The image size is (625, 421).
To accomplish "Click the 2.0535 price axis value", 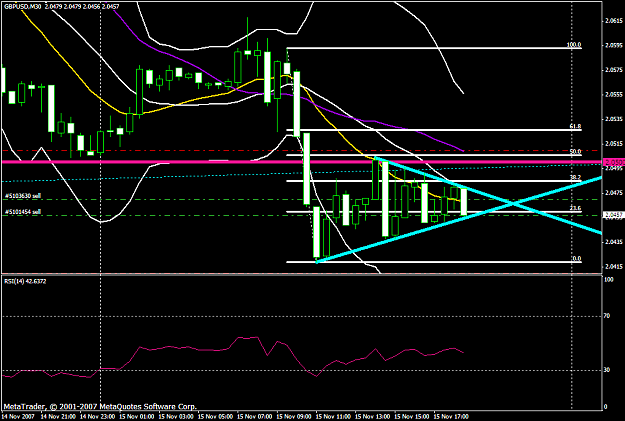I will (x=614, y=119).
